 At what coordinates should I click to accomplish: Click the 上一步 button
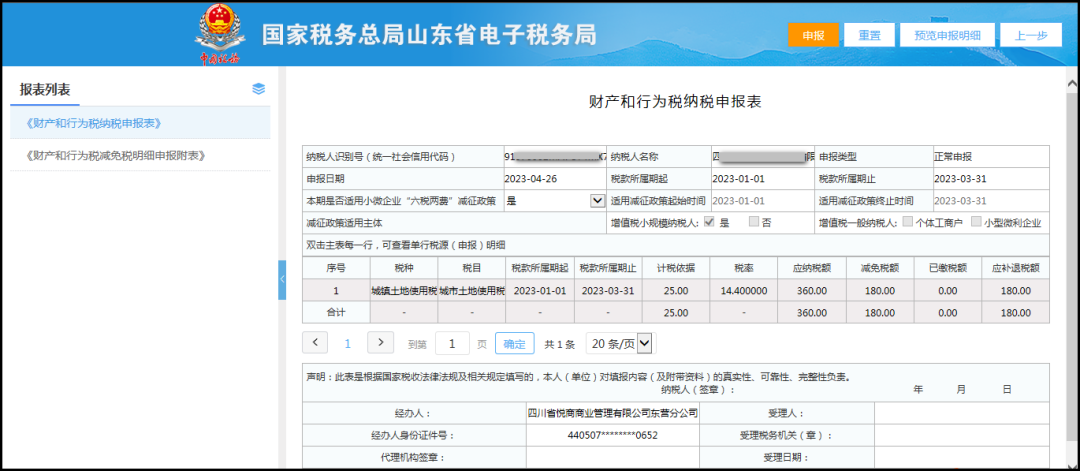(1031, 35)
